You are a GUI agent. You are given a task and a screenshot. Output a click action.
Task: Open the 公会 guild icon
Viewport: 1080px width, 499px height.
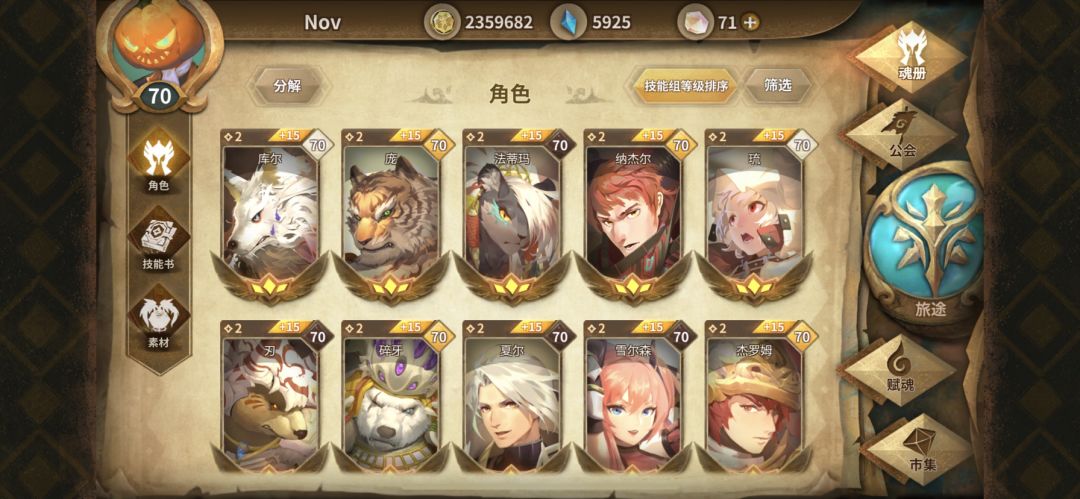(x=901, y=134)
